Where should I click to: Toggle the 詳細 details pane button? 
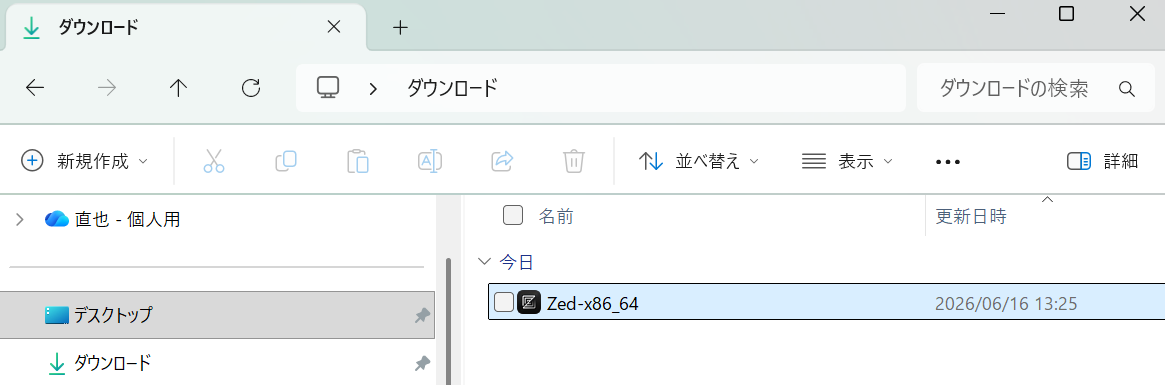click(x=1102, y=161)
